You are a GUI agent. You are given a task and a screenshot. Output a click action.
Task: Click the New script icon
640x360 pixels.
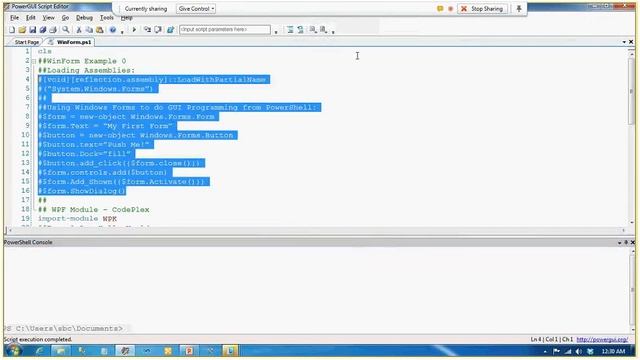pyautogui.click(x=12, y=30)
